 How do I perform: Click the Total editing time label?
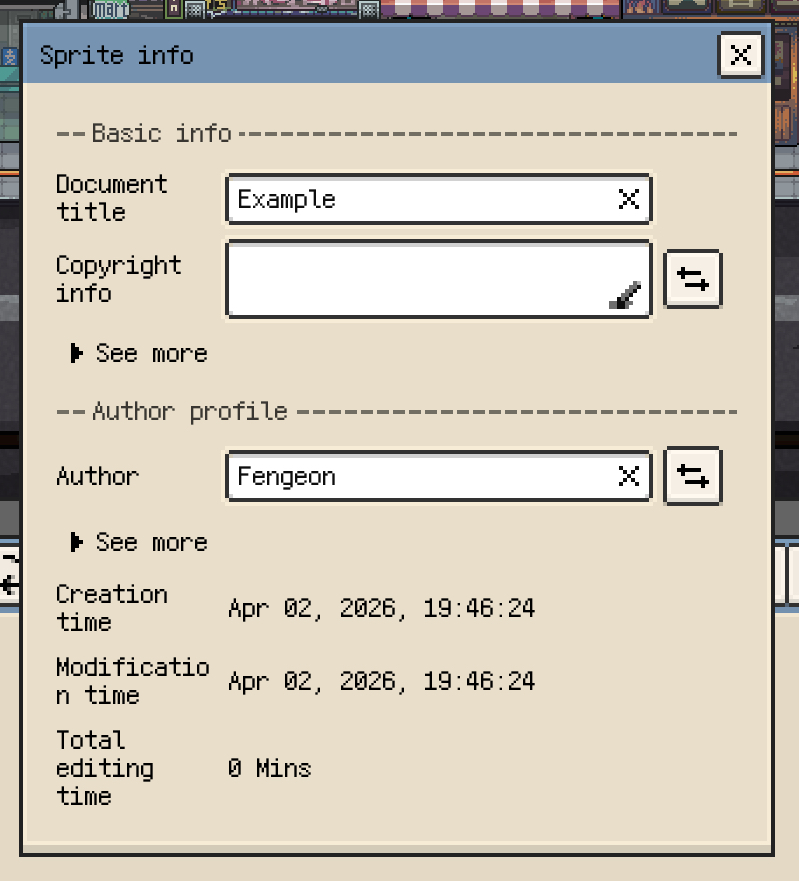point(104,768)
